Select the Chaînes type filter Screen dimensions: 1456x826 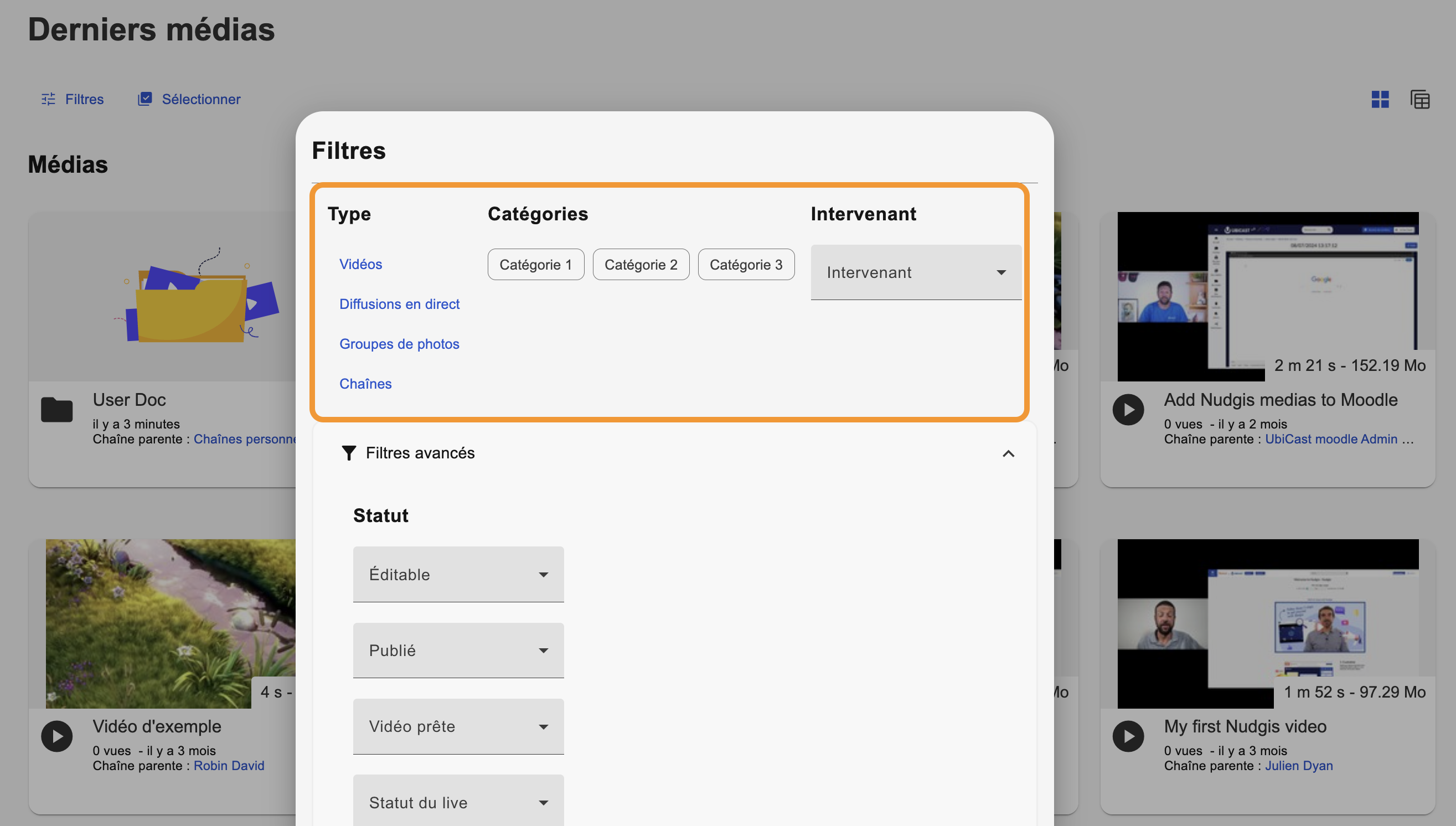[x=365, y=384]
